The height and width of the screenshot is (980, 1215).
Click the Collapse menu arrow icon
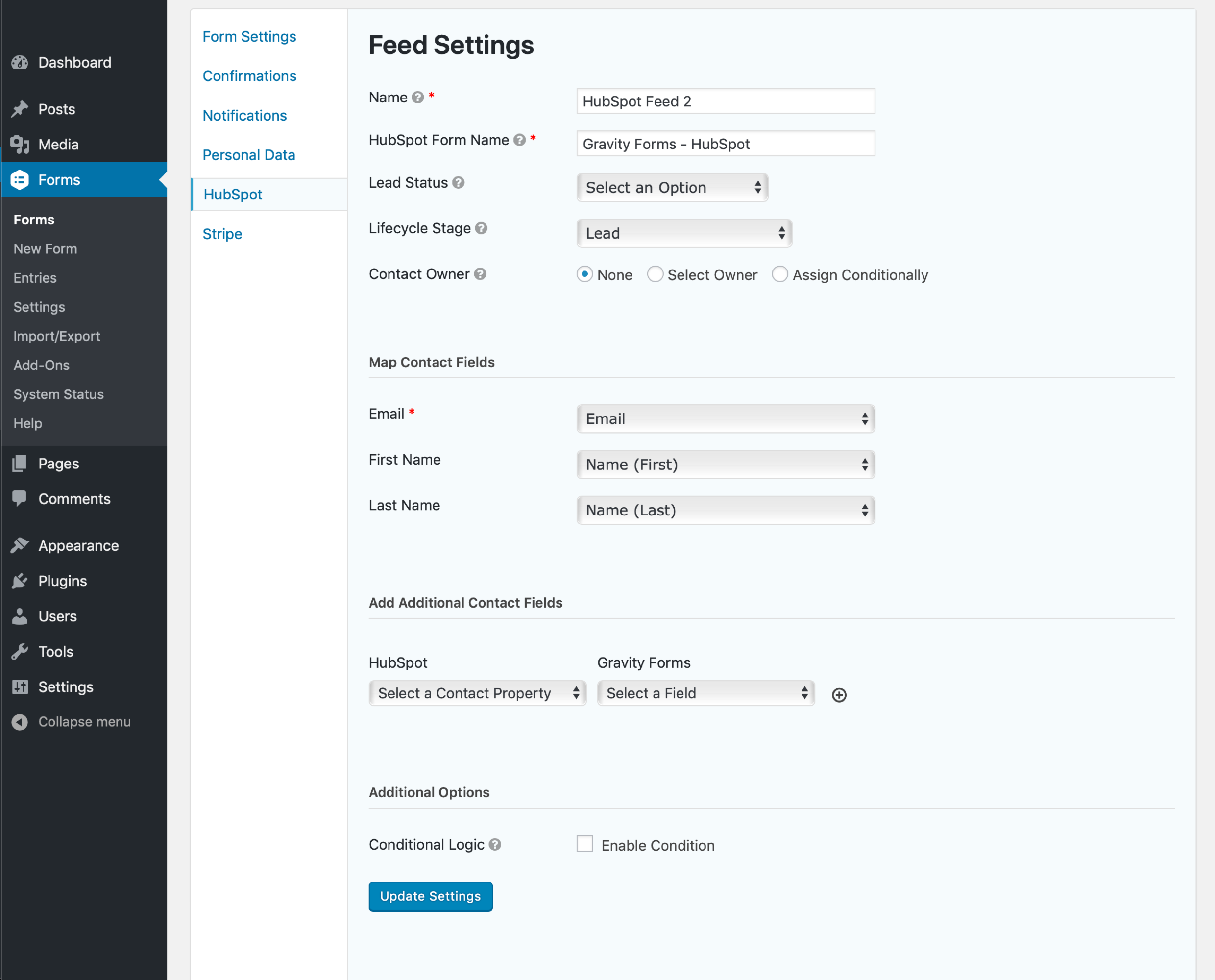[20, 722]
